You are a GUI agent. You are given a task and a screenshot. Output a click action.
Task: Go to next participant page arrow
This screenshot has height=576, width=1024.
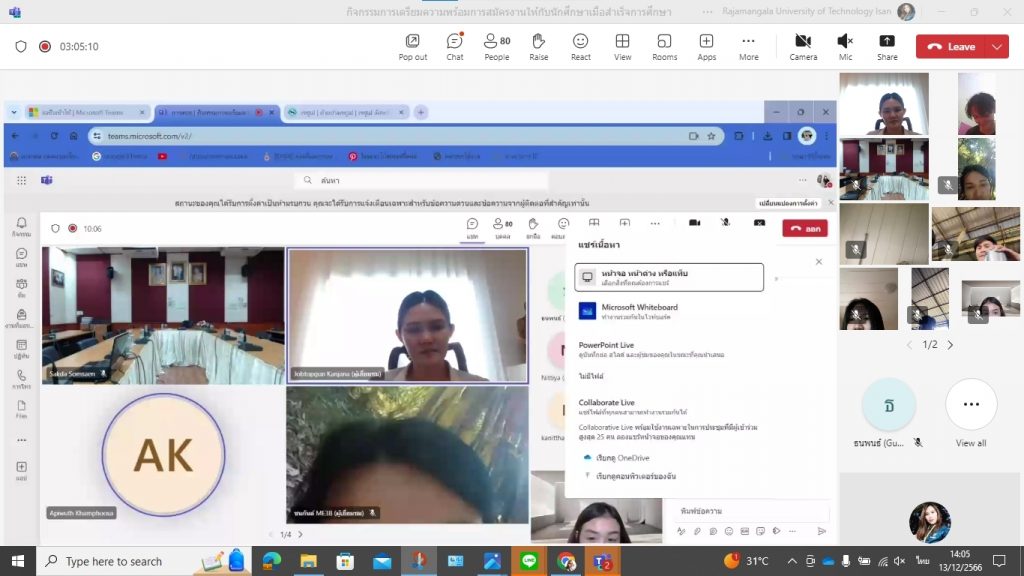[950, 345]
